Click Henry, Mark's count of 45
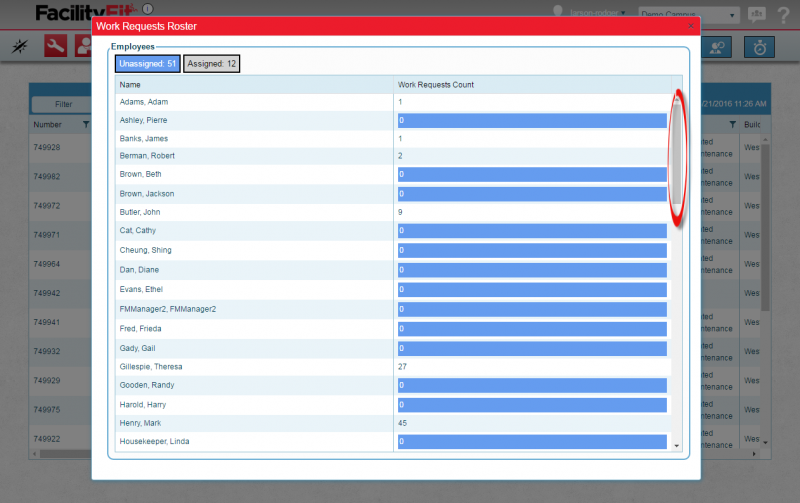 pyautogui.click(x=403, y=423)
